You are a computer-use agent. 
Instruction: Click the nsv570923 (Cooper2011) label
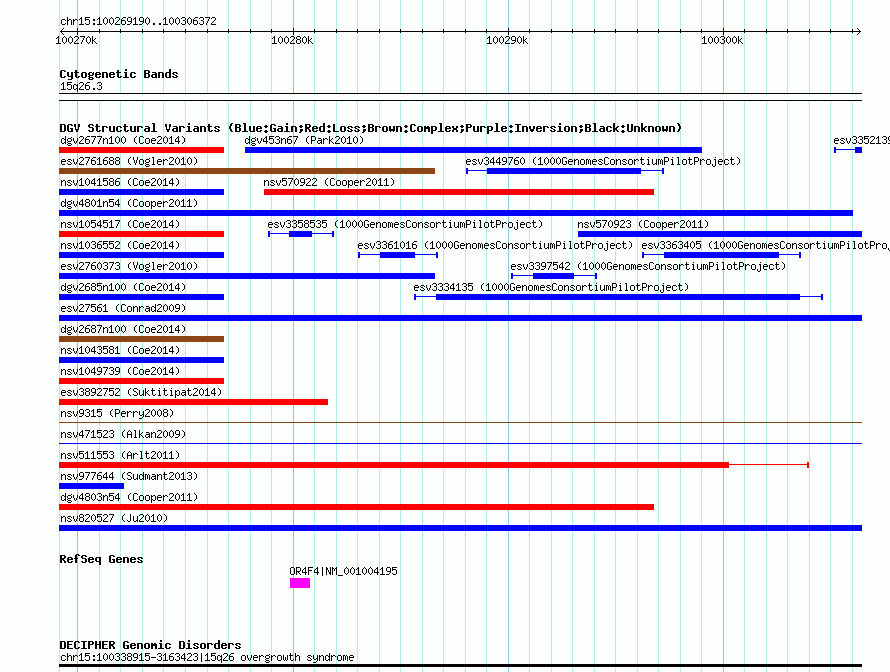[643, 224]
